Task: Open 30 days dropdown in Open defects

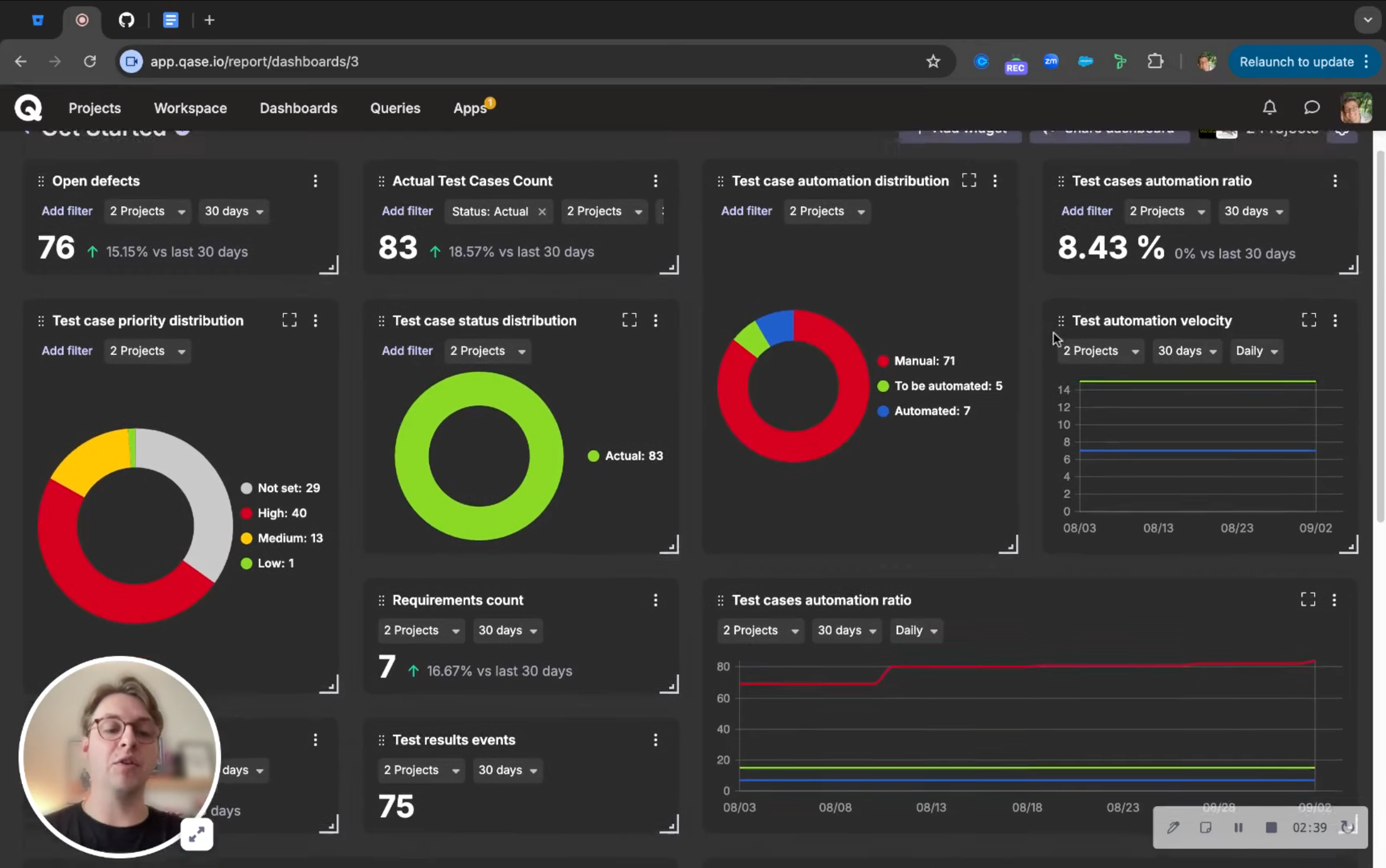Action: tap(234, 211)
